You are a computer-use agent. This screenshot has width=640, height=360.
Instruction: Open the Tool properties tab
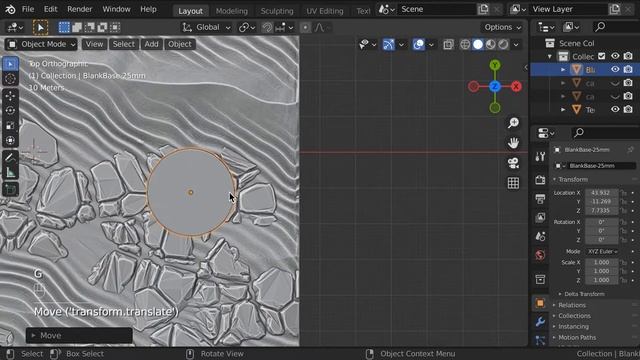click(x=540, y=156)
